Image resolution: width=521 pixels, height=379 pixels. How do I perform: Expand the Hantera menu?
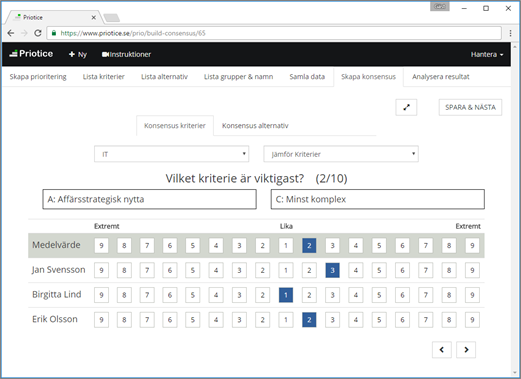point(487,54)
